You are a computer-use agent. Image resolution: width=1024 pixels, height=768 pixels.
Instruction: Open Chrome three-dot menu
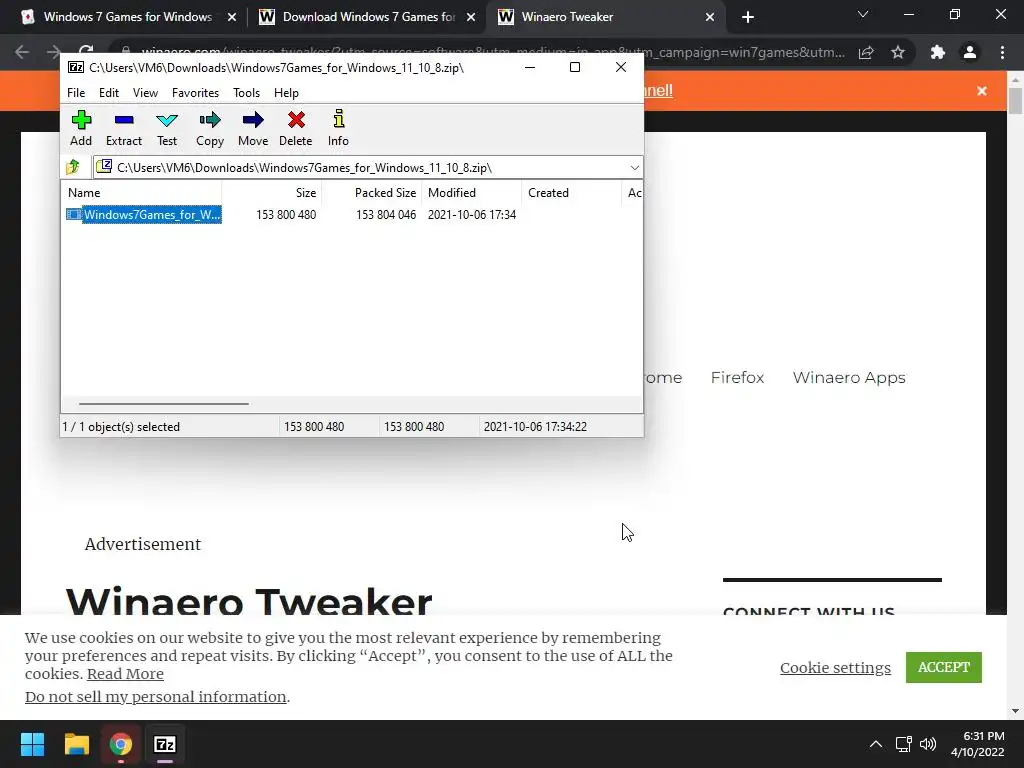pos(1002,52)
